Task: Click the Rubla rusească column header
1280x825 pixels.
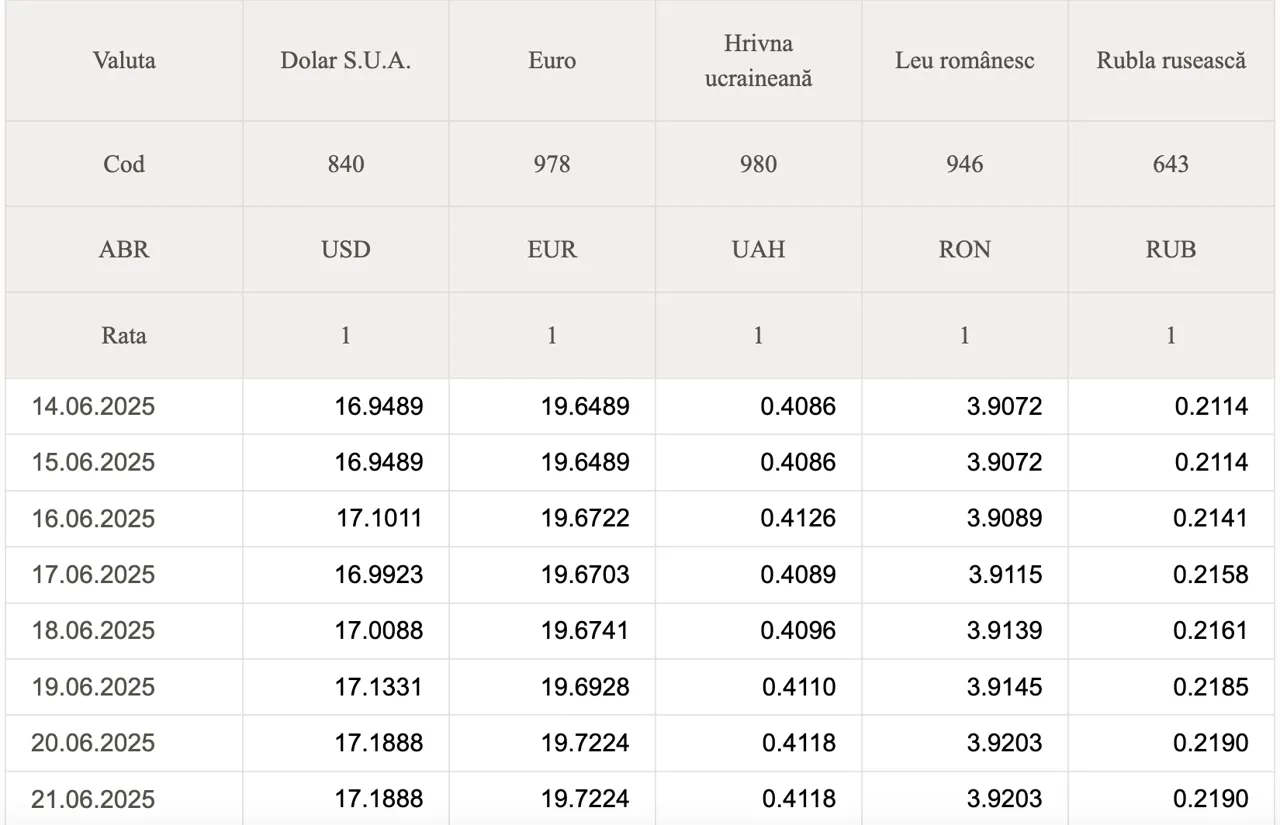Action: 1171,61
